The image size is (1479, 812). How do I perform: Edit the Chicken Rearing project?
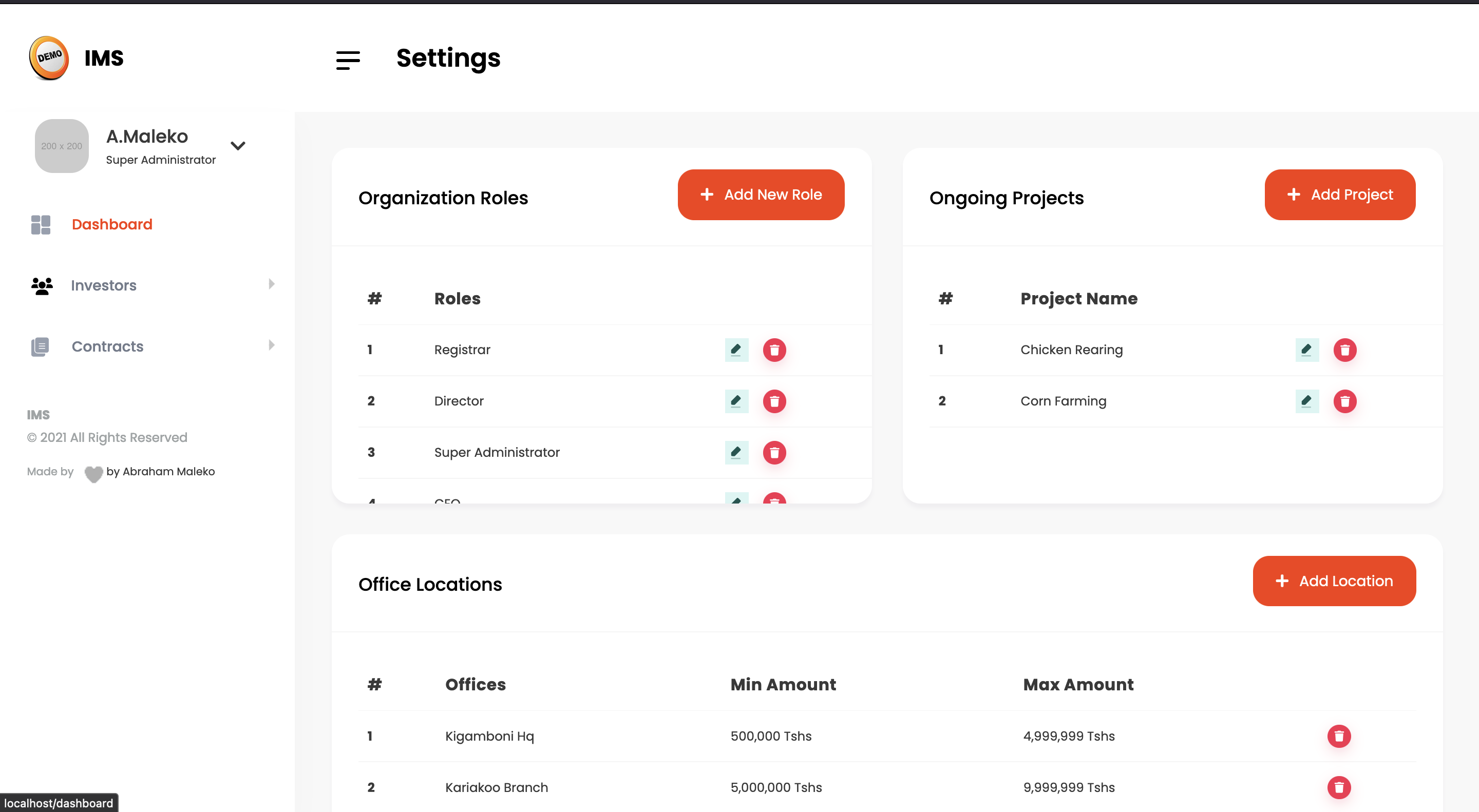point(1306,350)
